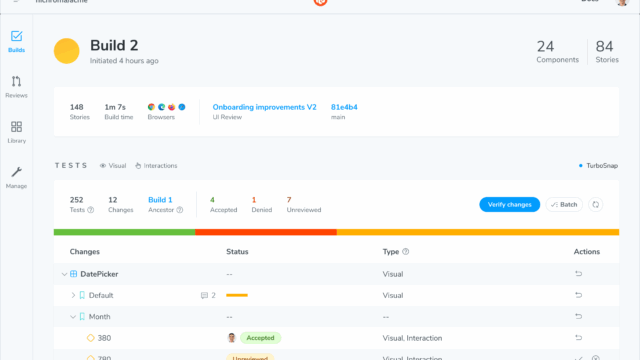Click the diamond icon next to 380
The height and width of the screenshot is (360, 640).
(91, 338)
